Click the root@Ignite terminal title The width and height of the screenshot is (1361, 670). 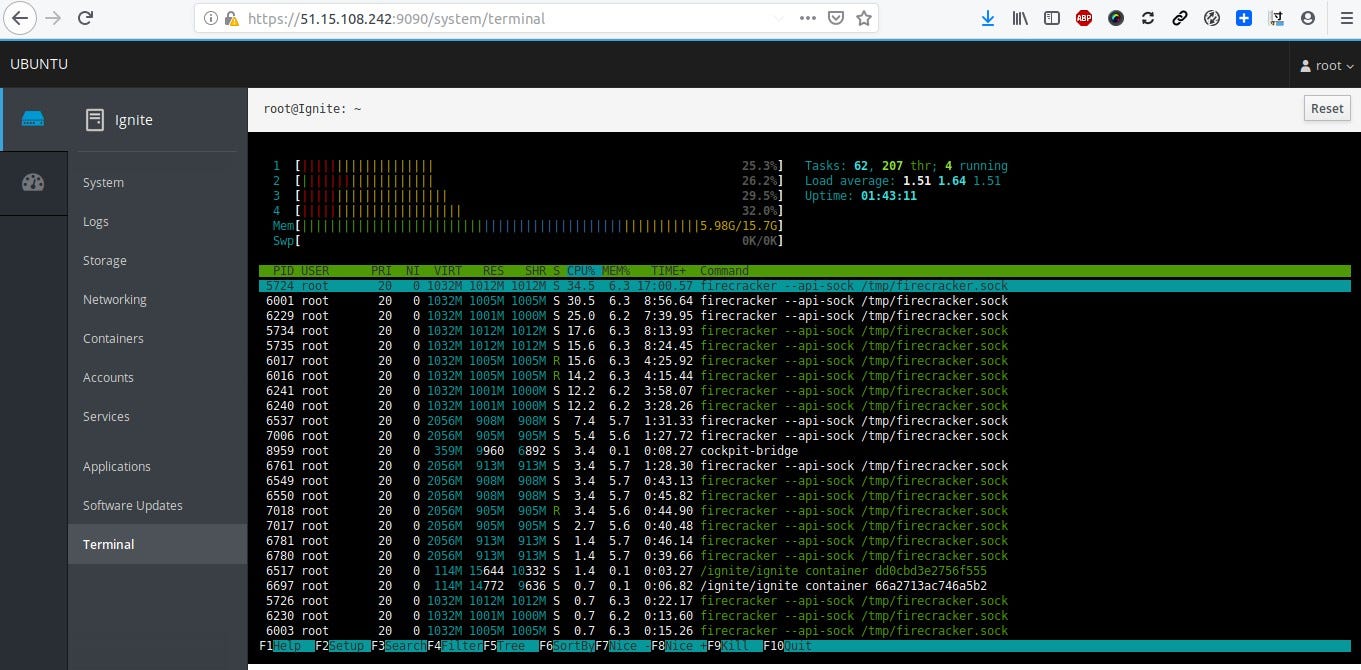312,109
